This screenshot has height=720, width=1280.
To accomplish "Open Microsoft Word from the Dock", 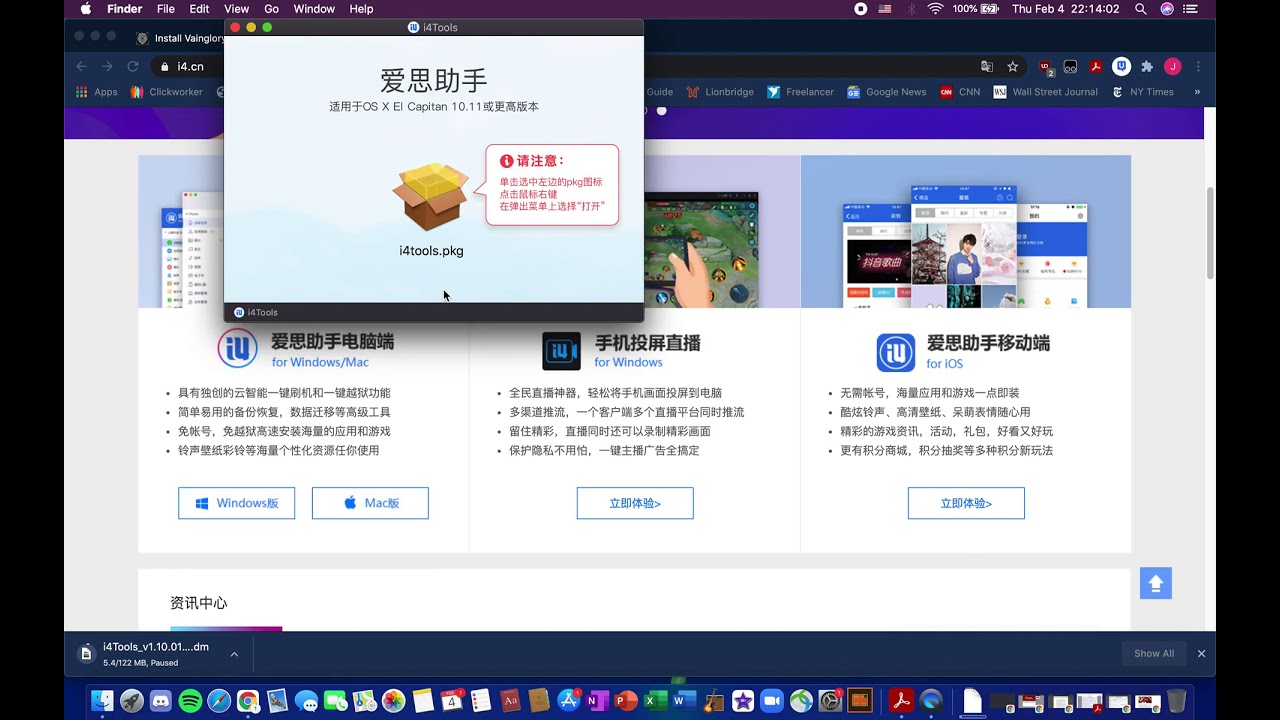I will click(685, 701).
